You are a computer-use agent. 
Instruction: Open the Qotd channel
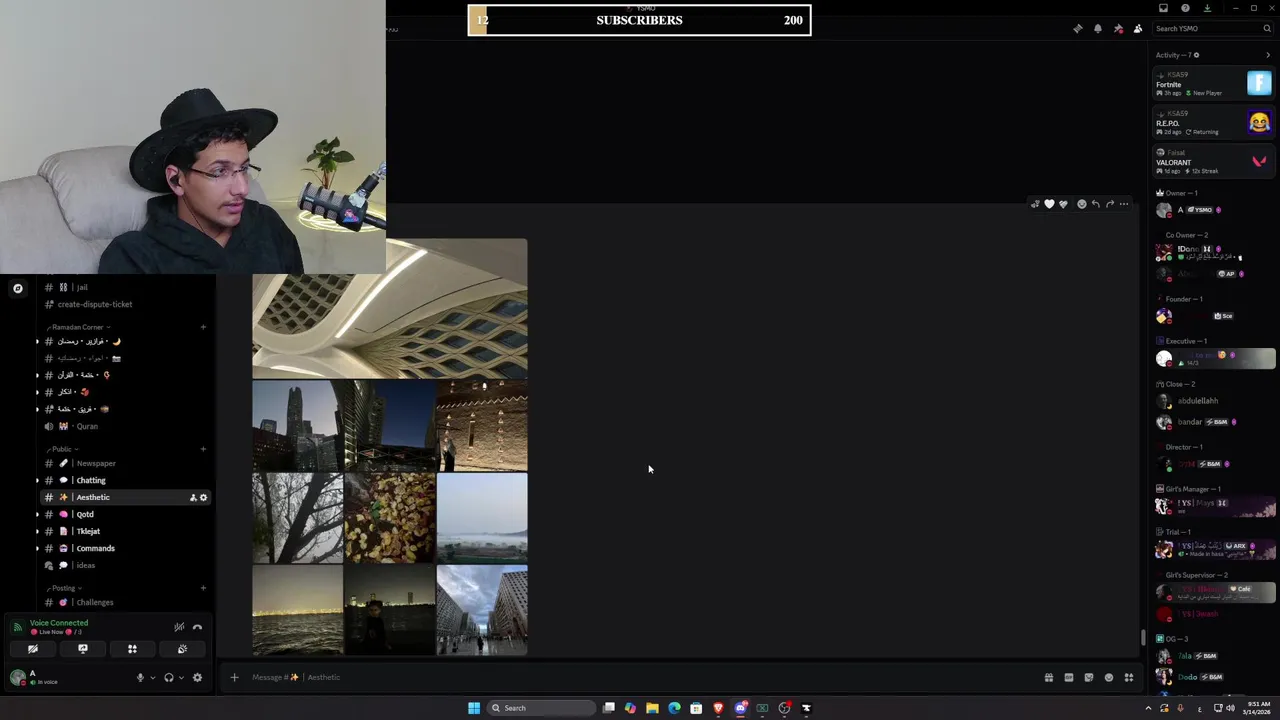pos(124,514)
